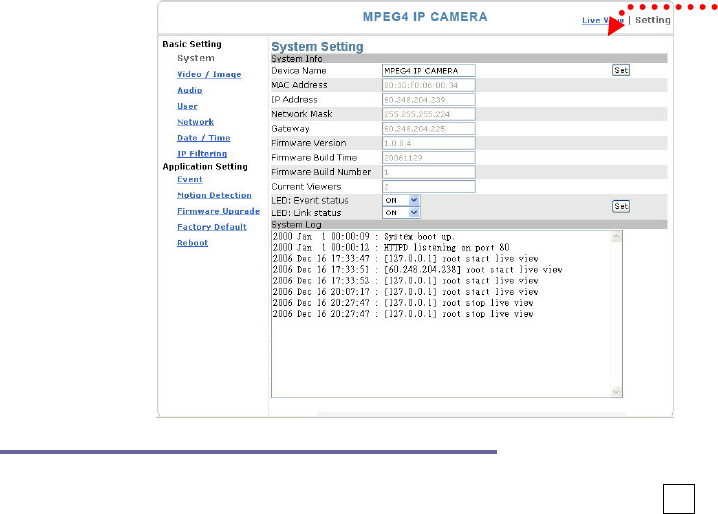The height and width of the screenshot is (514, 718).
Task: Click the 'MPEG4 IP CAMERA' page title
Action: pos(425,17)
